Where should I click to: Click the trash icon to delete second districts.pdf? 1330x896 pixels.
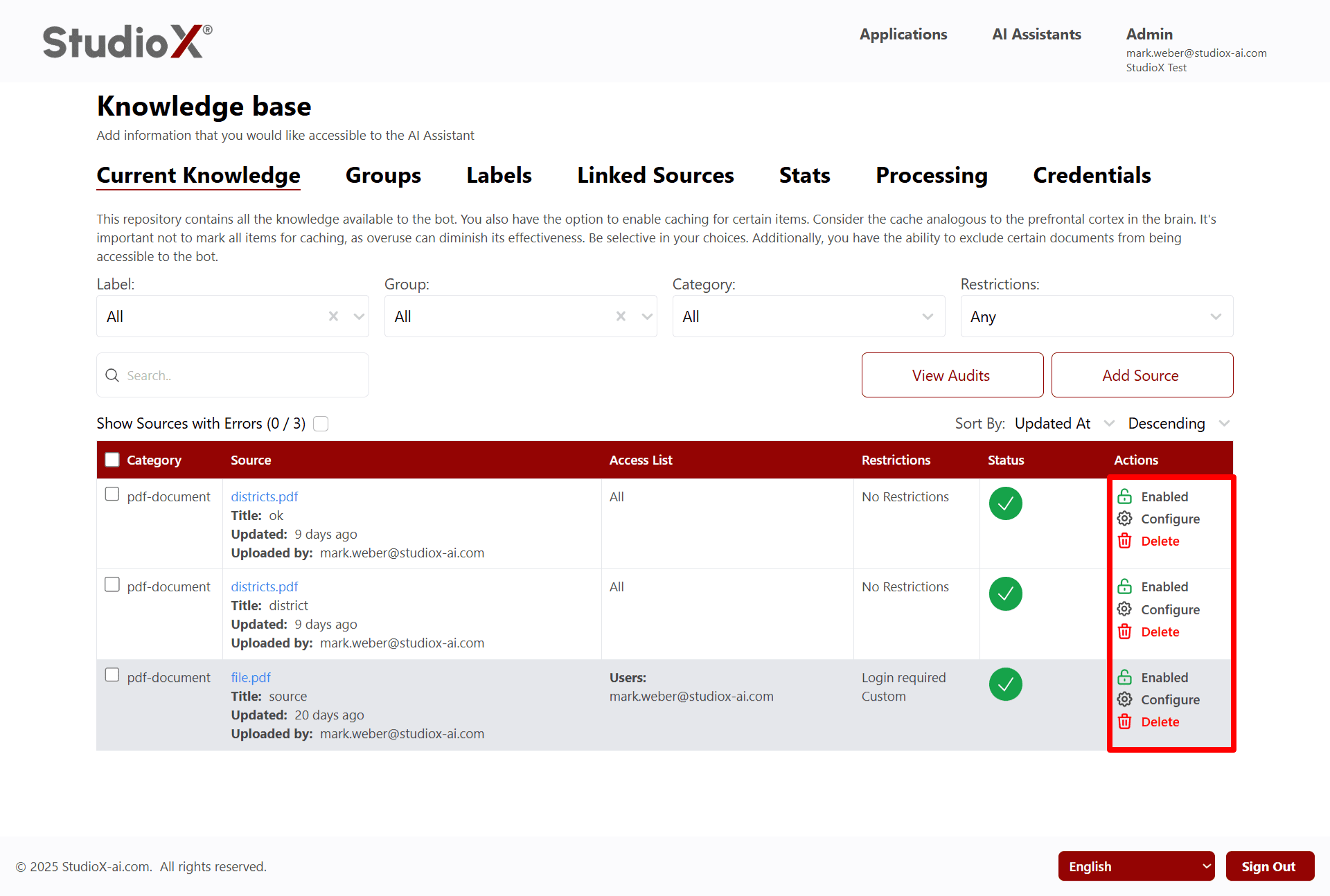1125,631
